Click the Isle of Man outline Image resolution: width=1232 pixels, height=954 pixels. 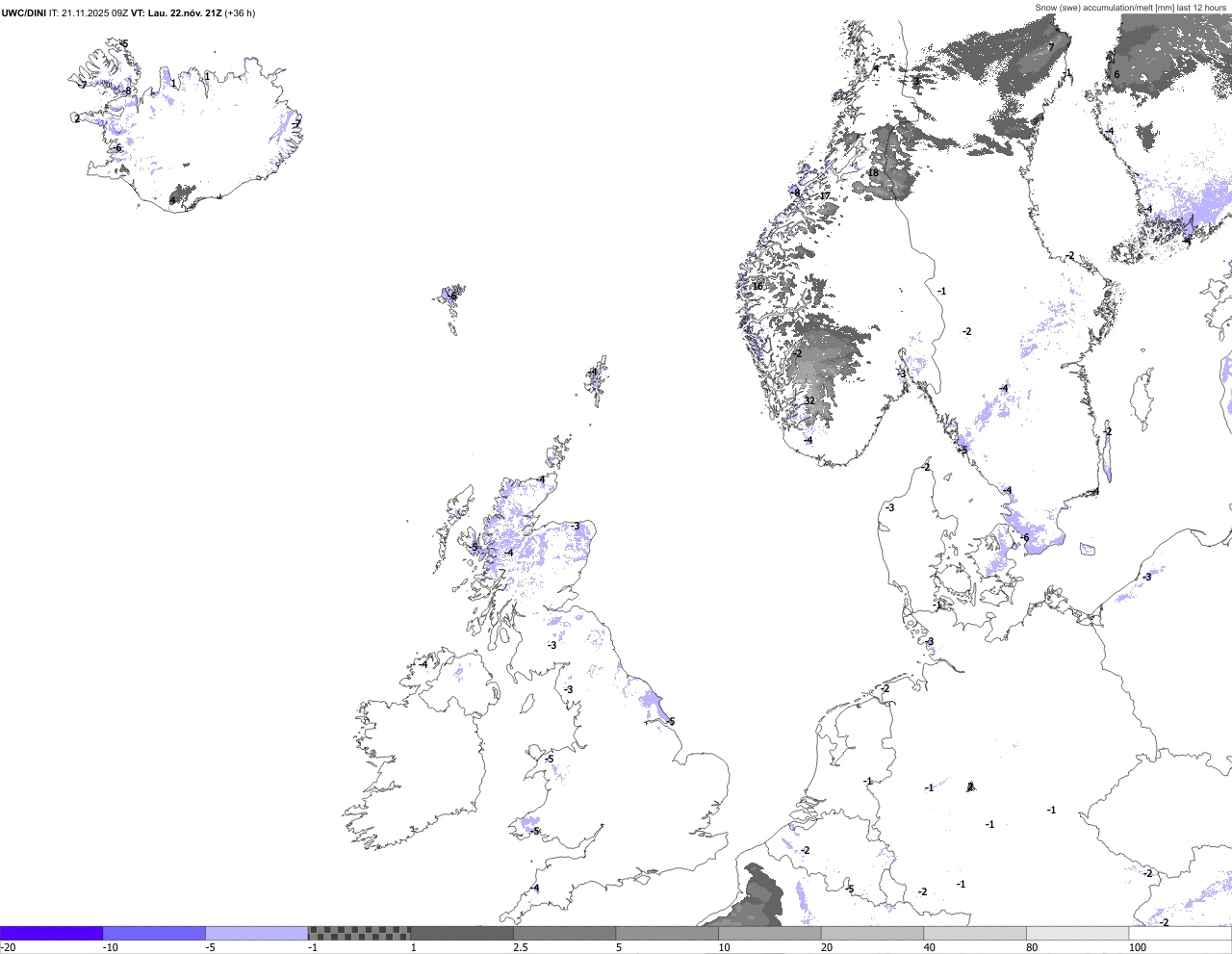(x=529, y=704)
